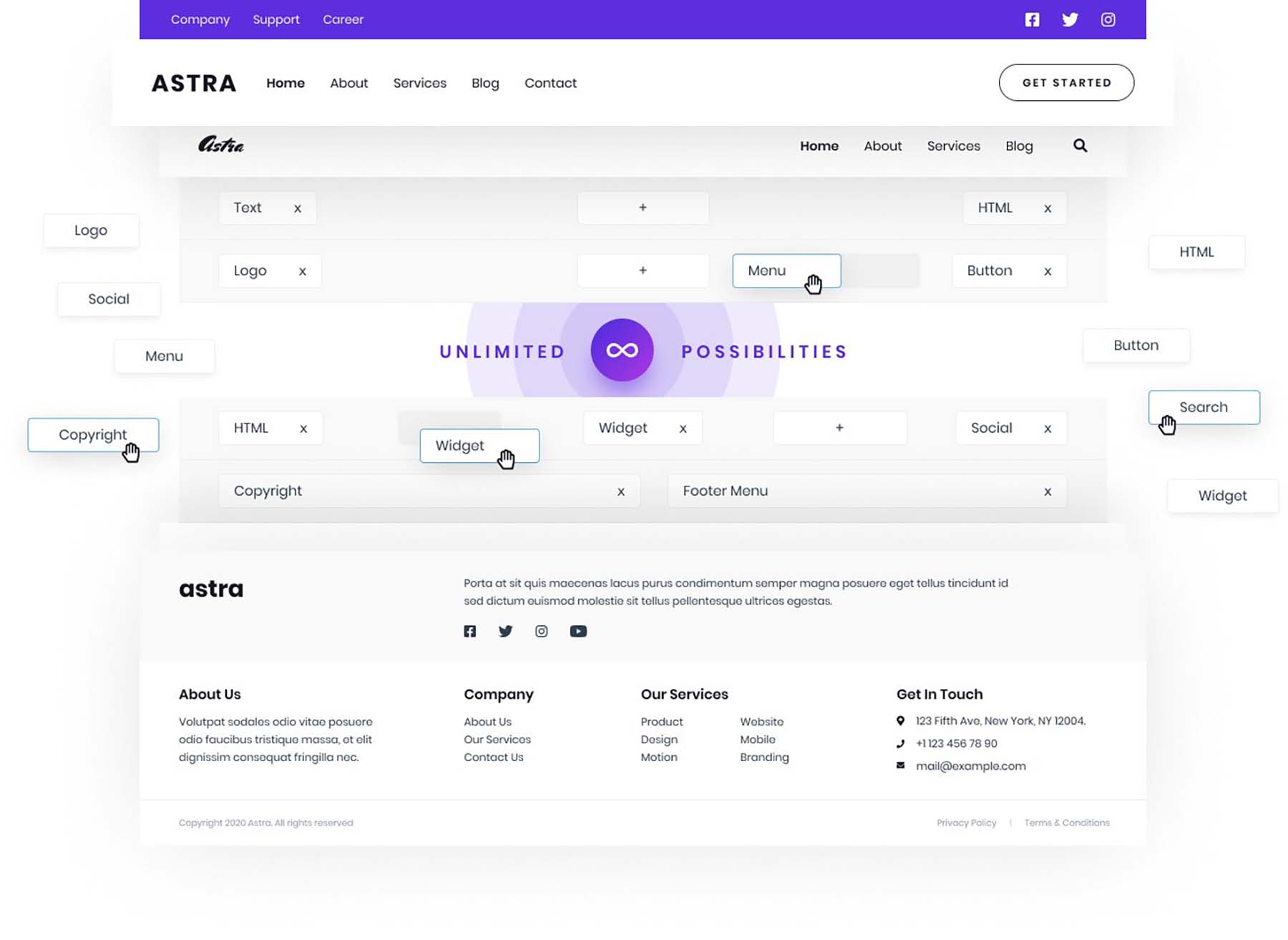Remove the Button element using its x
Viewport: 1288px width, 940px height.
1047,270
